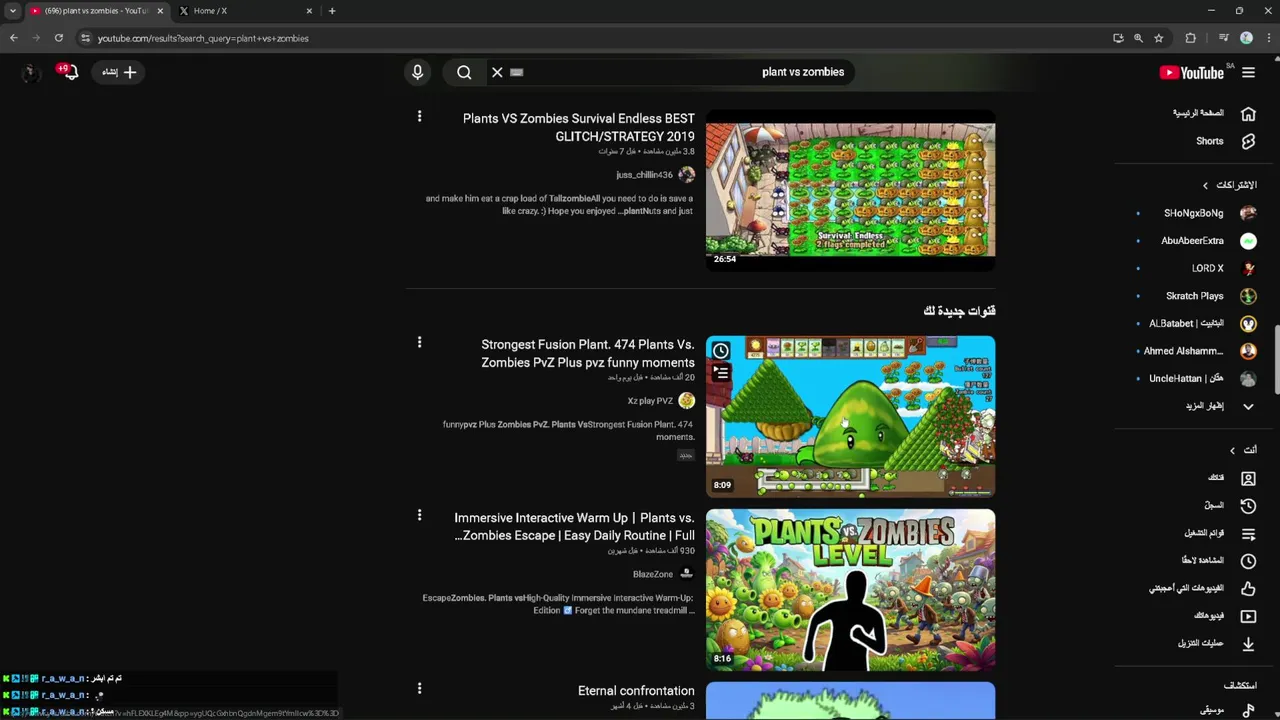Screen dimensions: 1280x720
Task: Bookmark this page with star icon
Action: [x=1159, y=38]
